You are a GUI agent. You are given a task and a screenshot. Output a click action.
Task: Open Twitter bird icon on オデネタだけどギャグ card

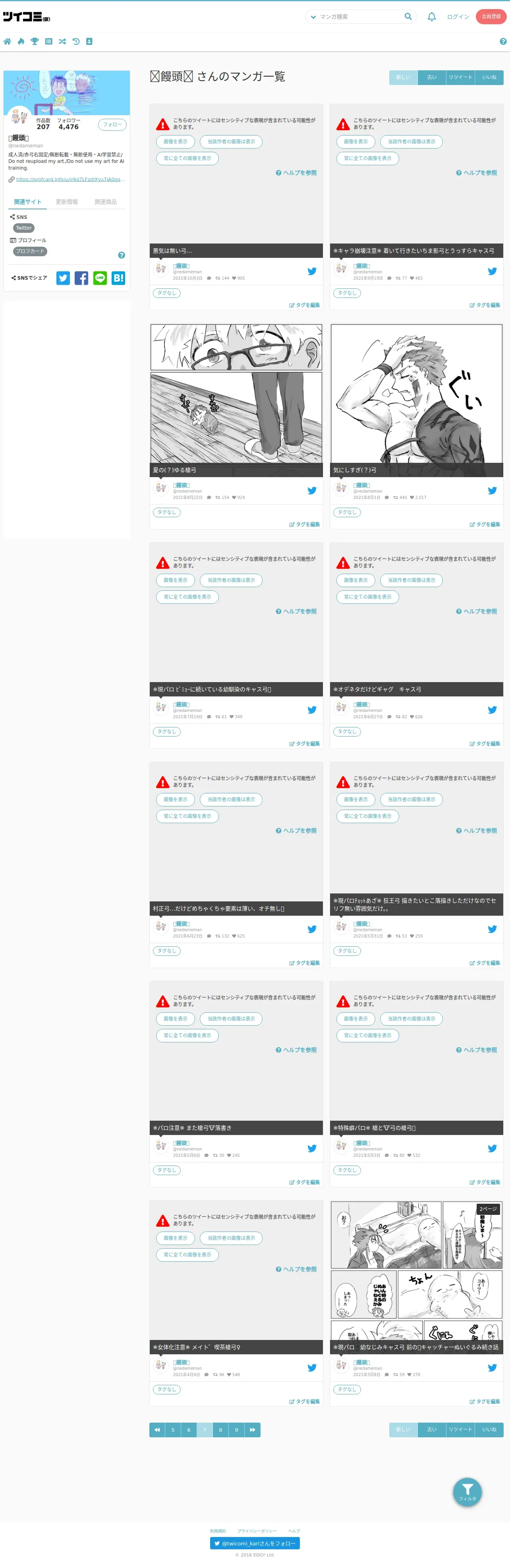(493, 710)
